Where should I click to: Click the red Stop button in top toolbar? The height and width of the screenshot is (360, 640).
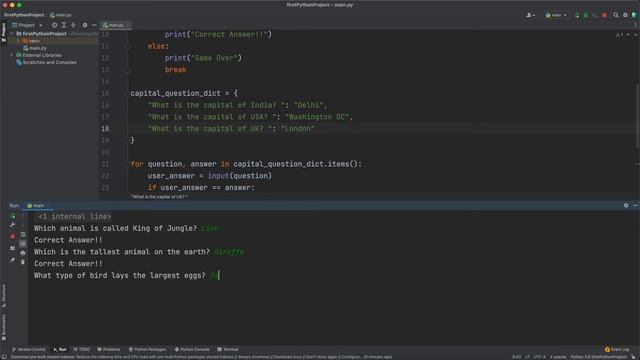coord(604,15)
